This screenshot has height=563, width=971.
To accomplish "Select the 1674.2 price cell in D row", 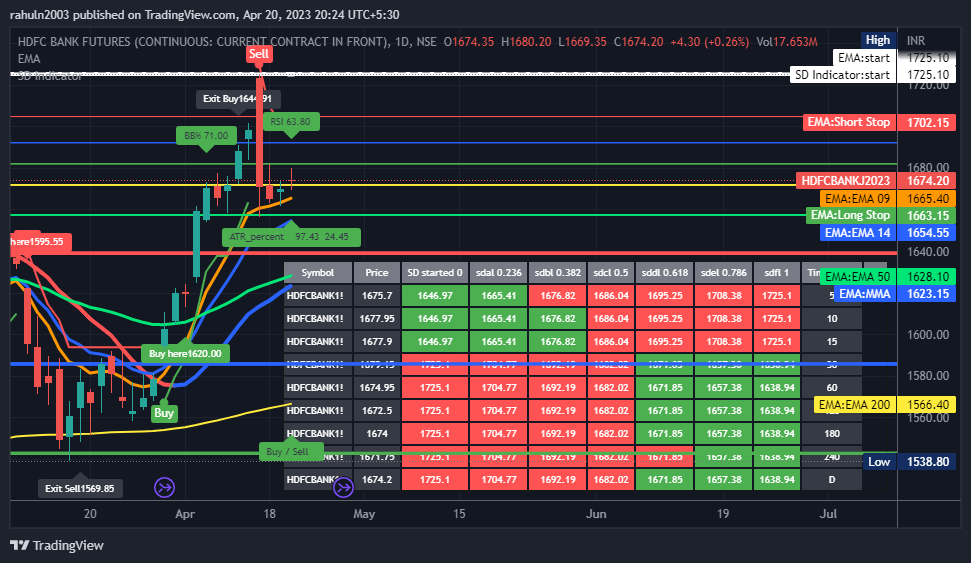I will pyautogui.click(x=377, y=479).
